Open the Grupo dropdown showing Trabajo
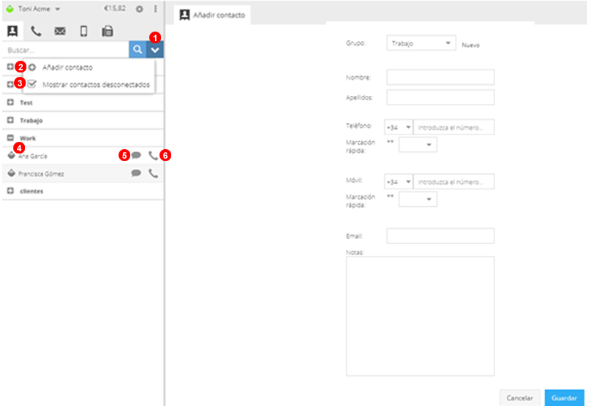This screenshot has height=408, width=600. 420,44
